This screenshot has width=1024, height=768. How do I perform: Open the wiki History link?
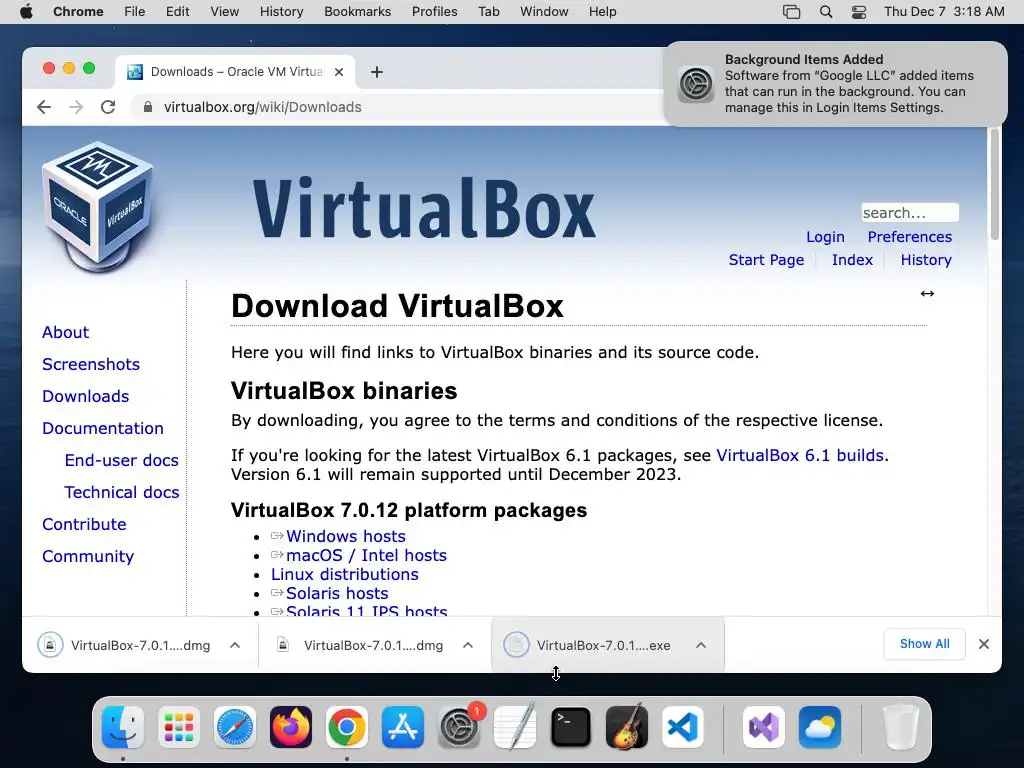925,260
